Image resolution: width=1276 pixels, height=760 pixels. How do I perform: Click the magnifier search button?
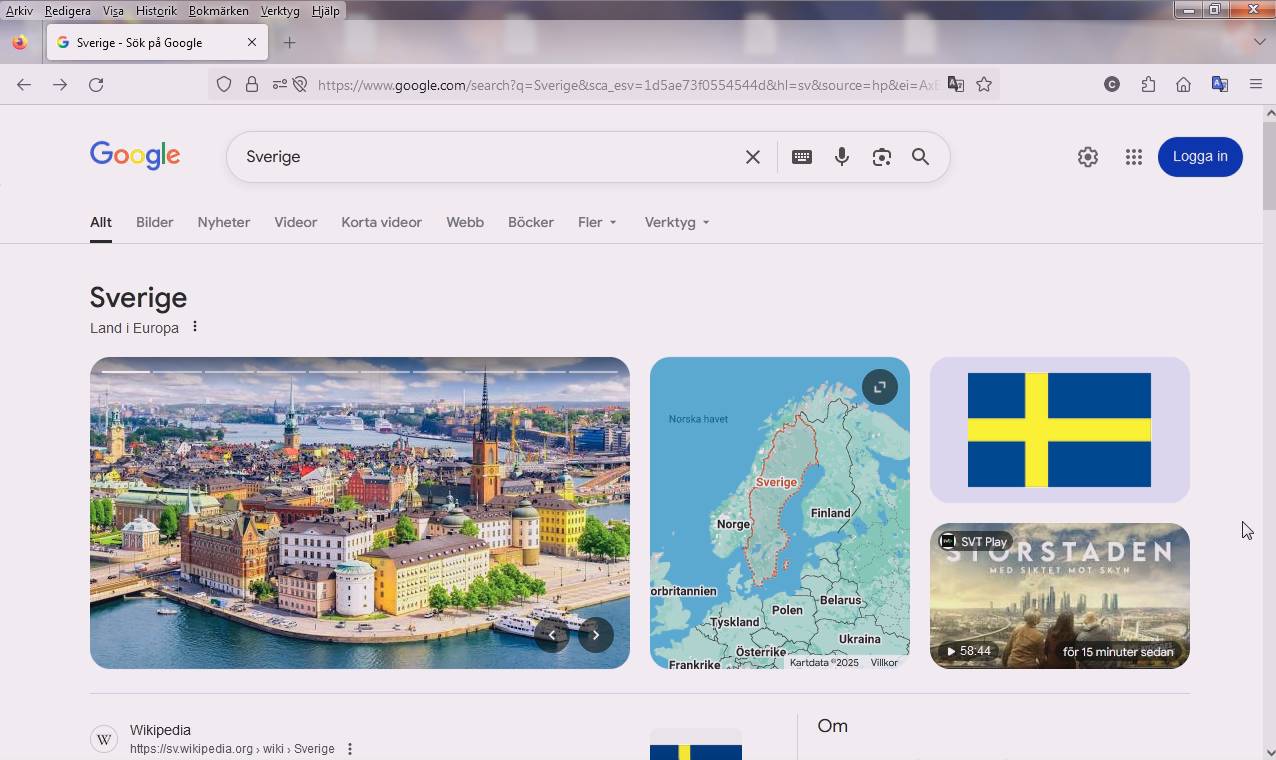920,157
